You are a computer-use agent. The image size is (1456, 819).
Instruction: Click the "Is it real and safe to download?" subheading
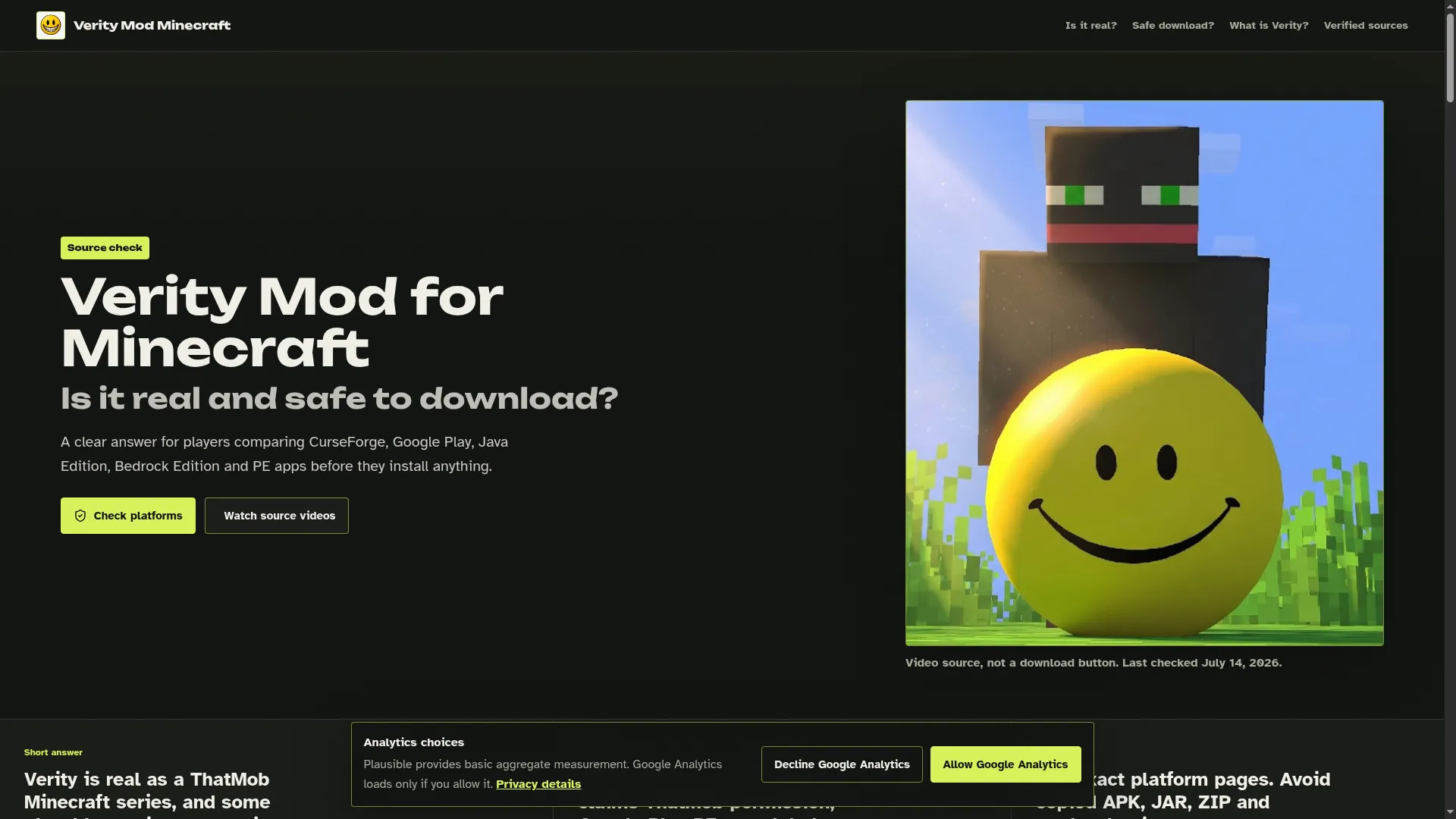click(x=340, y=399)
